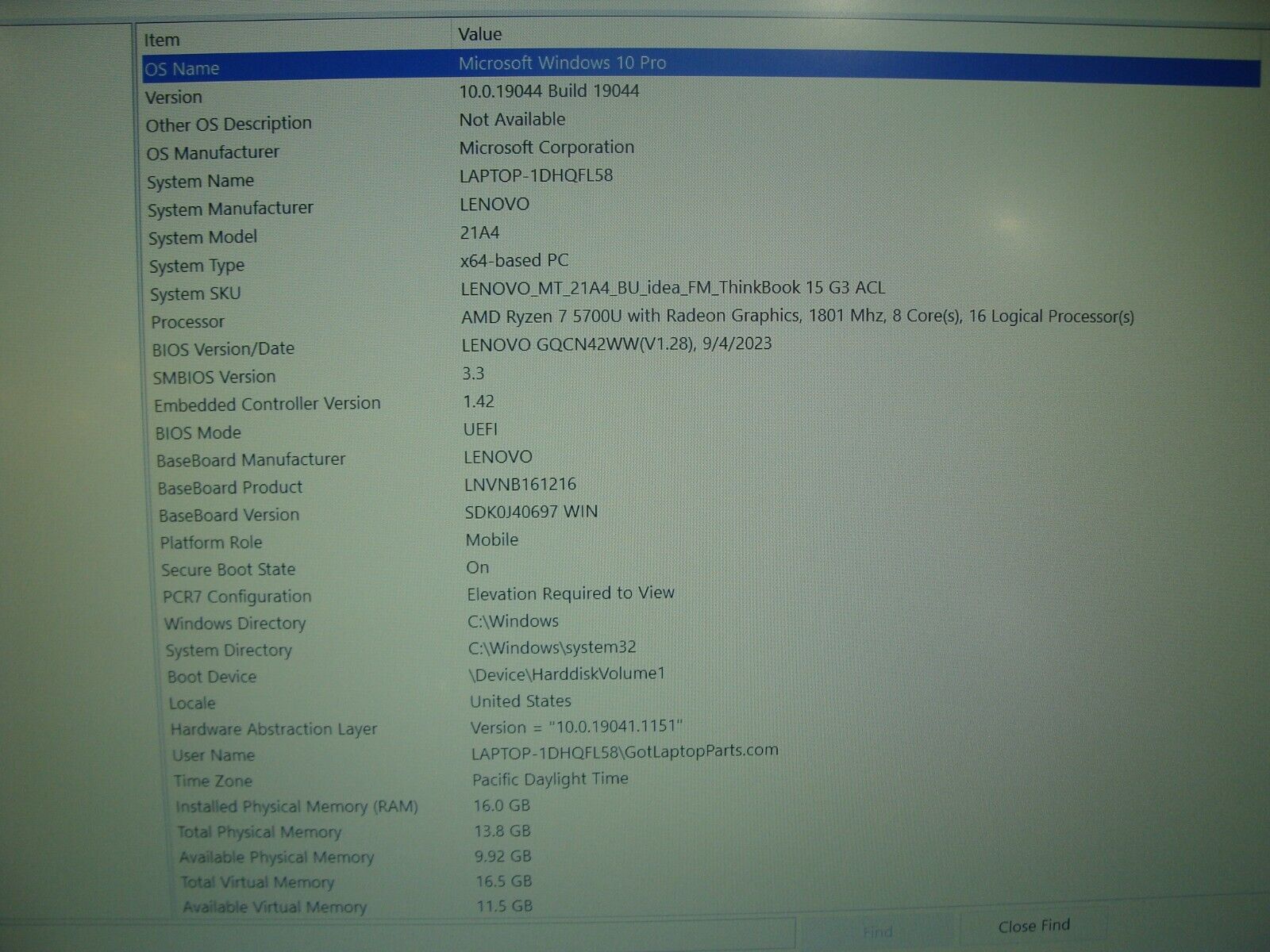Click the value Pacific Daylight Time

550,779
